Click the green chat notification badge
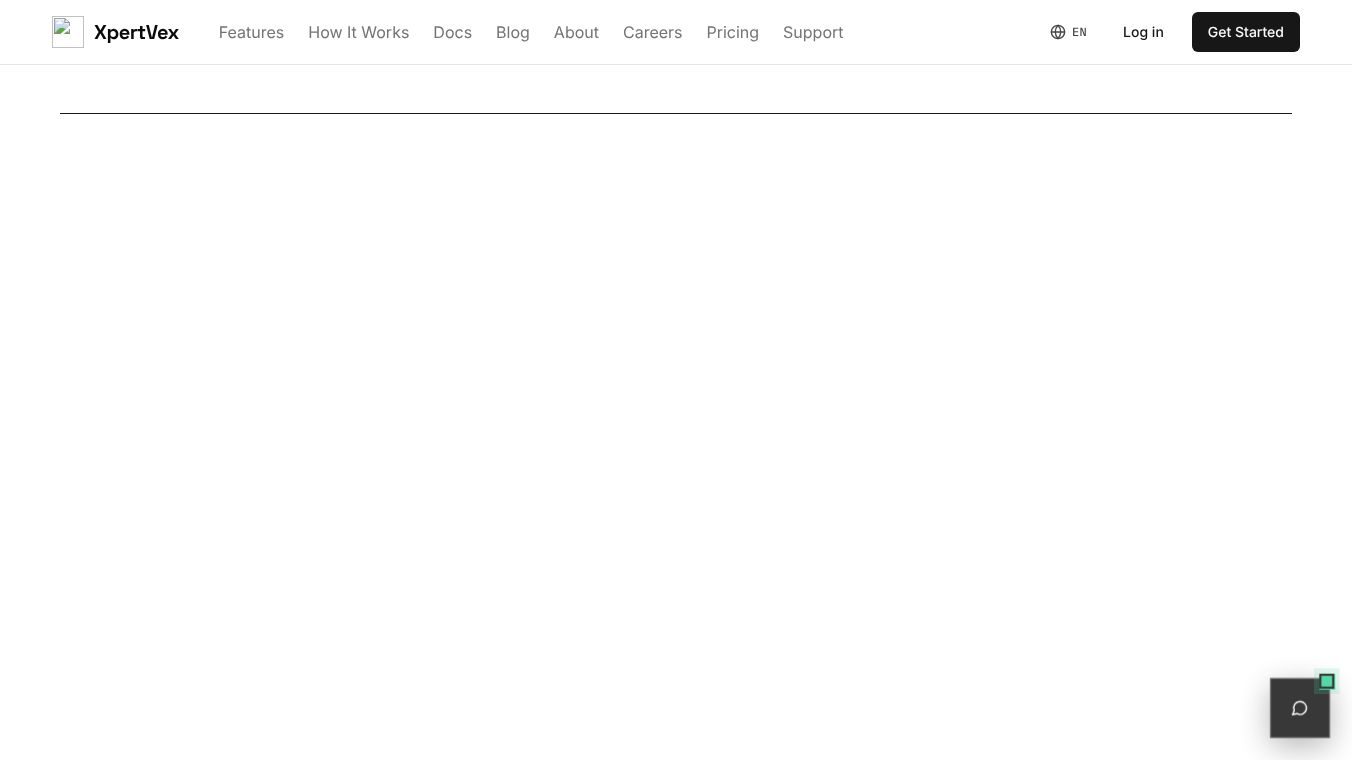The height and width of the screenshot is (760, 1352). pyautogui.click(x=1326, y=681)
